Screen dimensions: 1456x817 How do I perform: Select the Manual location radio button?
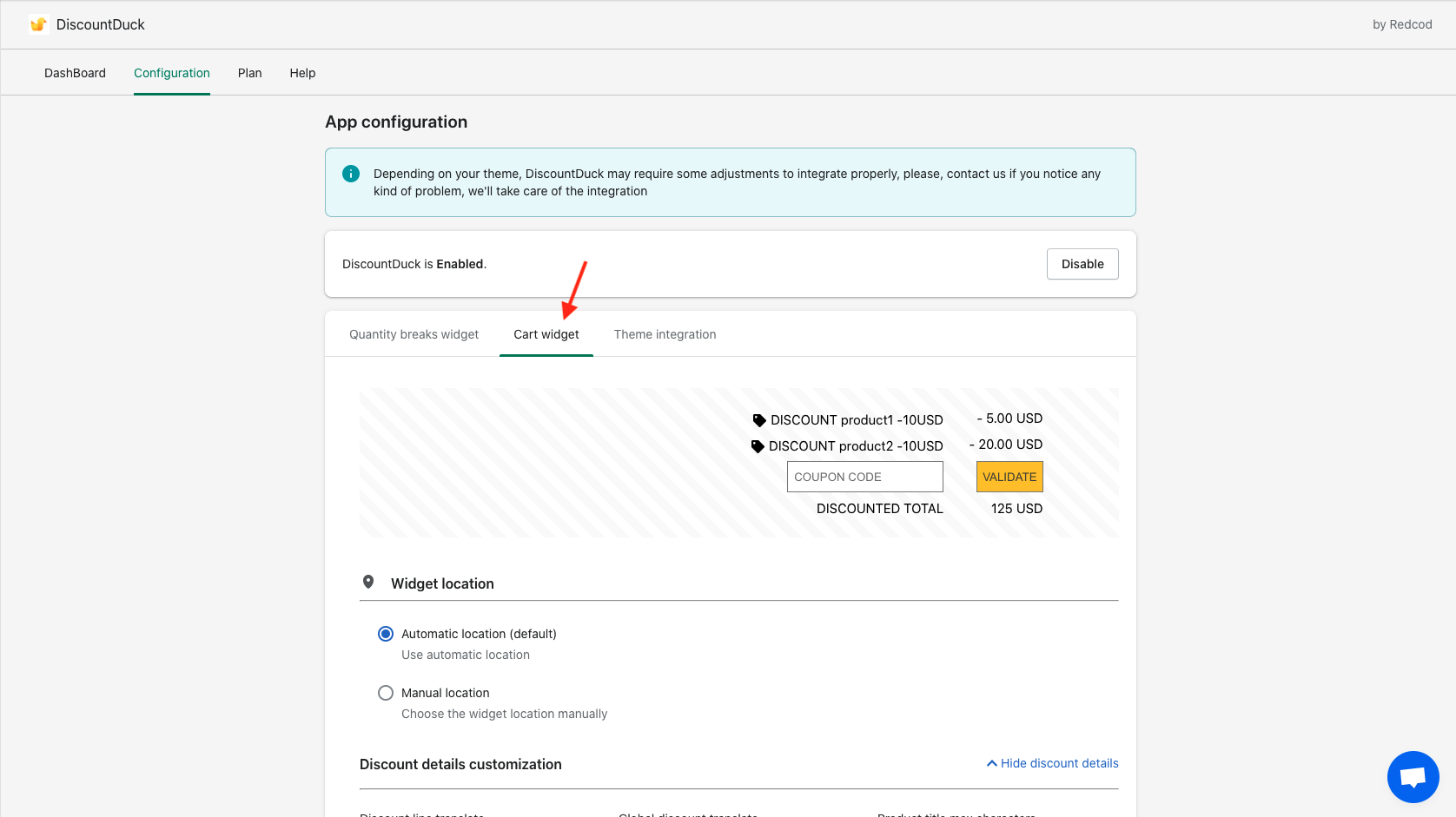point(386,693)
